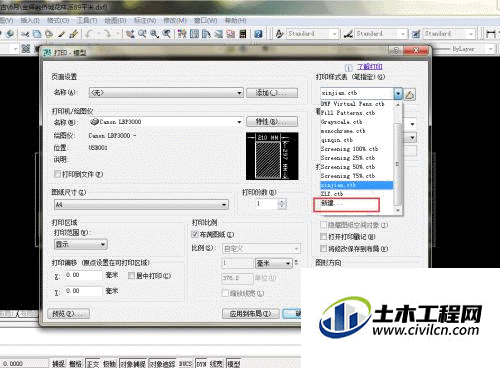Click the help question-mark toolbar icon

[258, 34]
